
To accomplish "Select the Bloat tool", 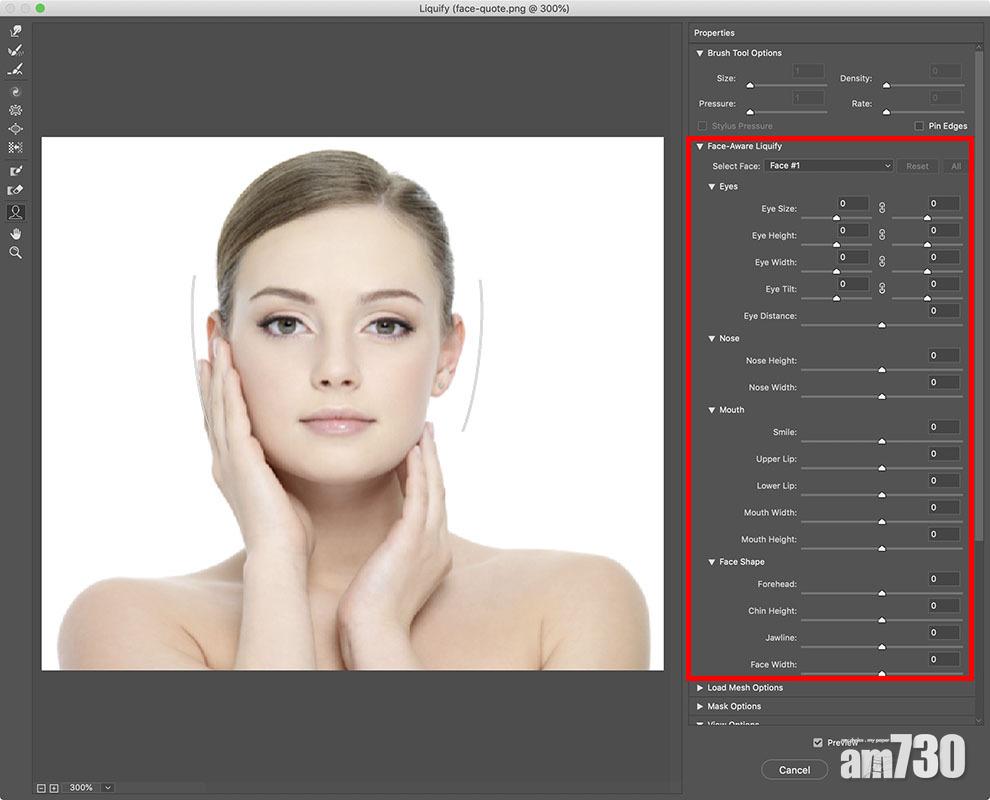I will tap(15, 129).
